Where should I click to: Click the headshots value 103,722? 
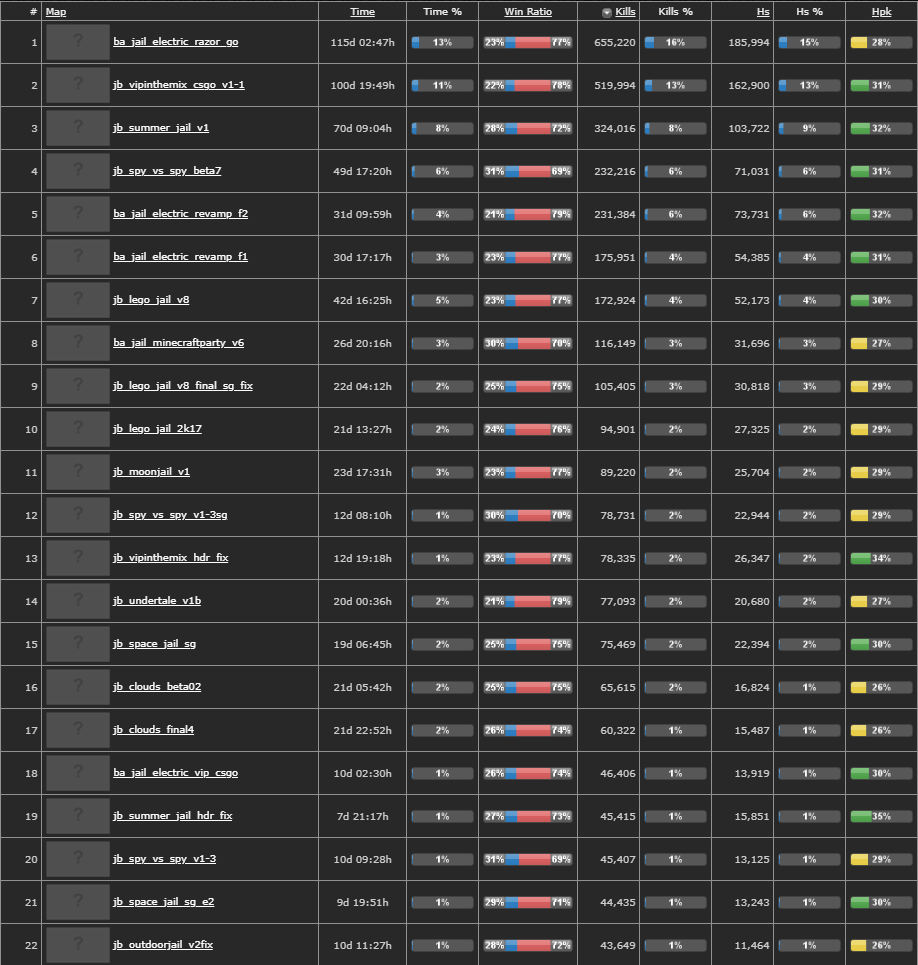point(749,129)
